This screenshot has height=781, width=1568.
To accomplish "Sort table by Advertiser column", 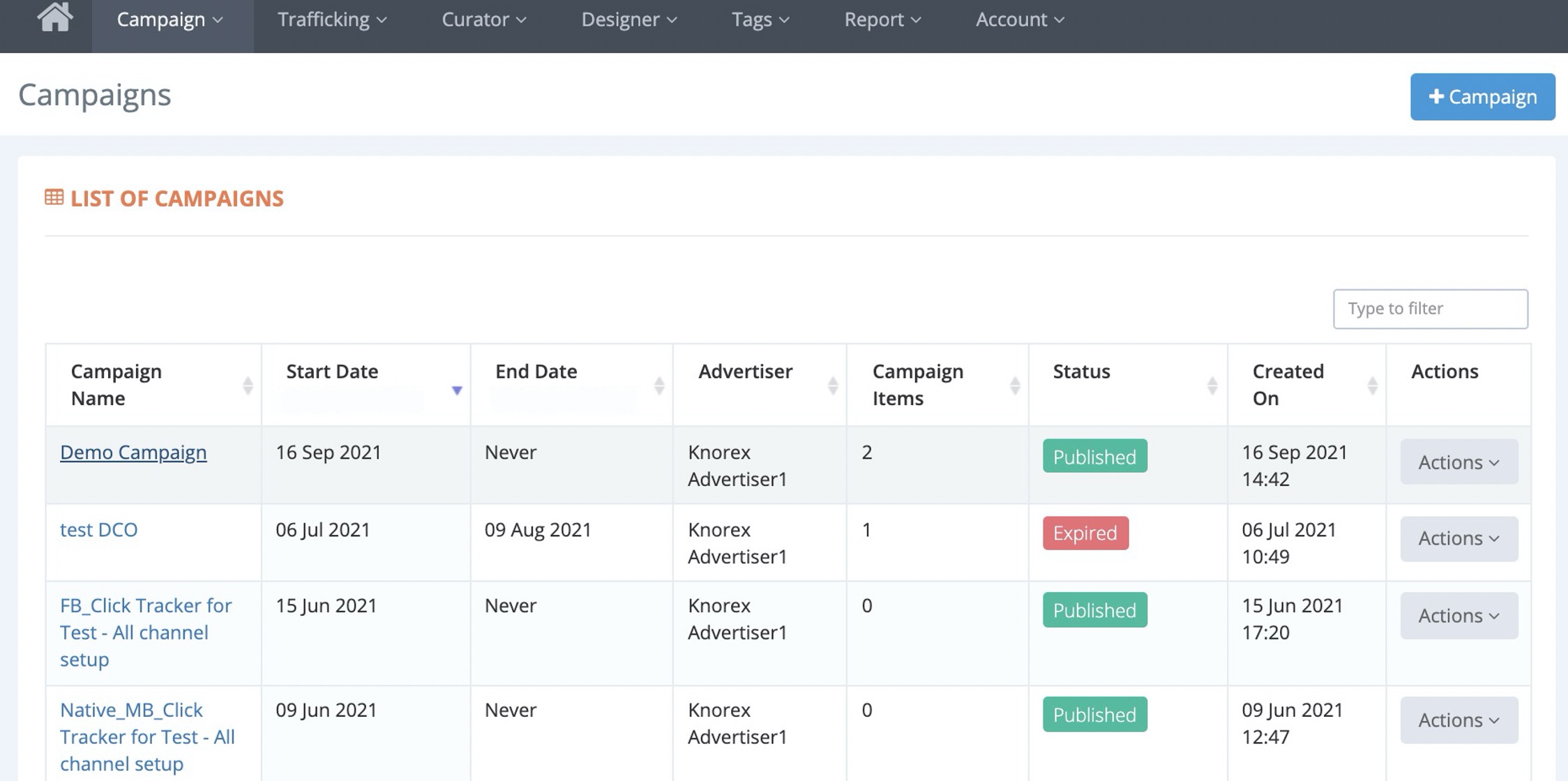I will click(832, 386).
